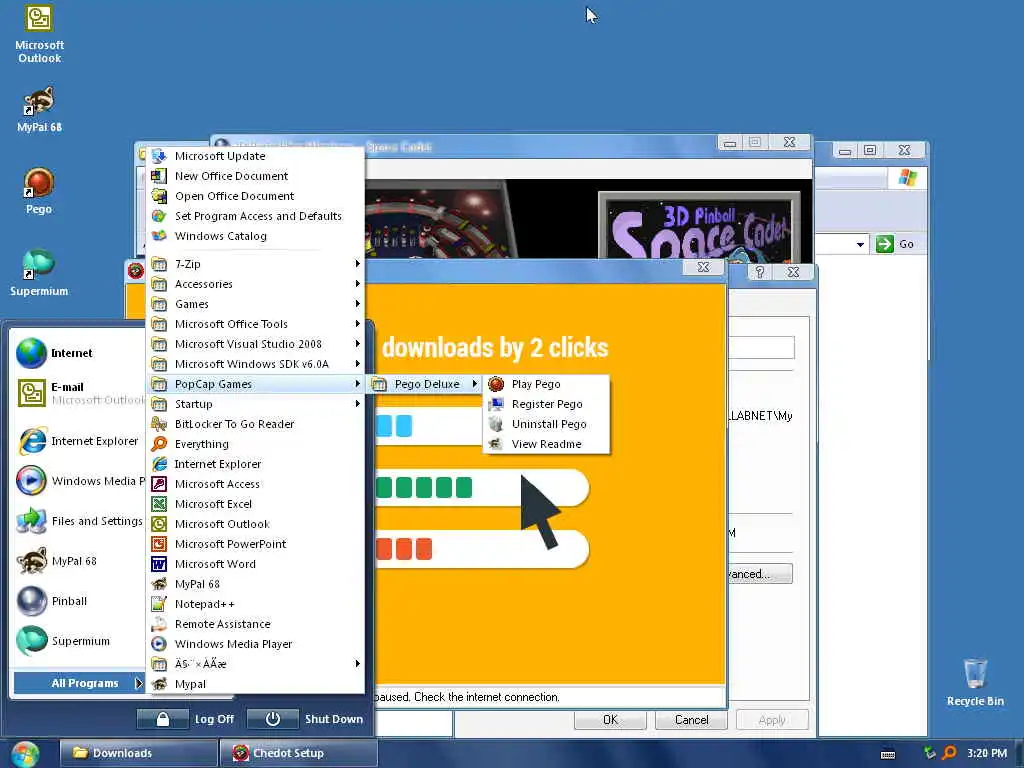
Task: Click All Programs in Start menu
Action: pyautogui.click(x=79, y=683)
